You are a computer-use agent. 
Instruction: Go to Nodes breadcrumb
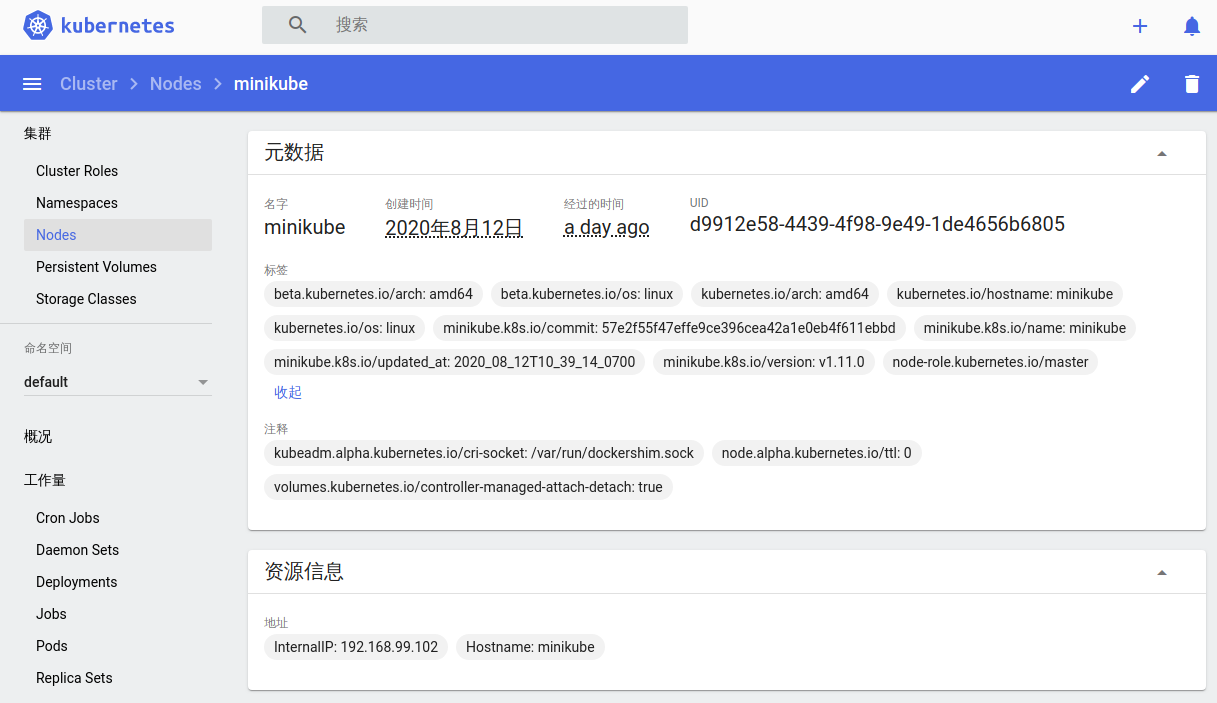point(176,84)
